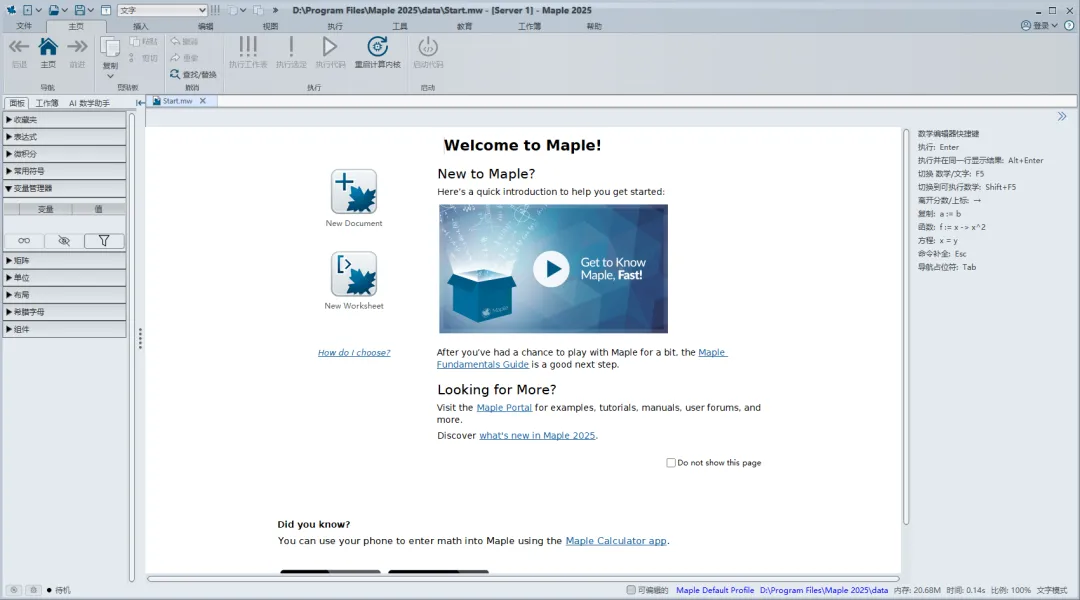Viewport: 1080px width, 600px height.
Task: Toggle the 可编辑的 editable checkbox in the status bar
Action: 631,590
